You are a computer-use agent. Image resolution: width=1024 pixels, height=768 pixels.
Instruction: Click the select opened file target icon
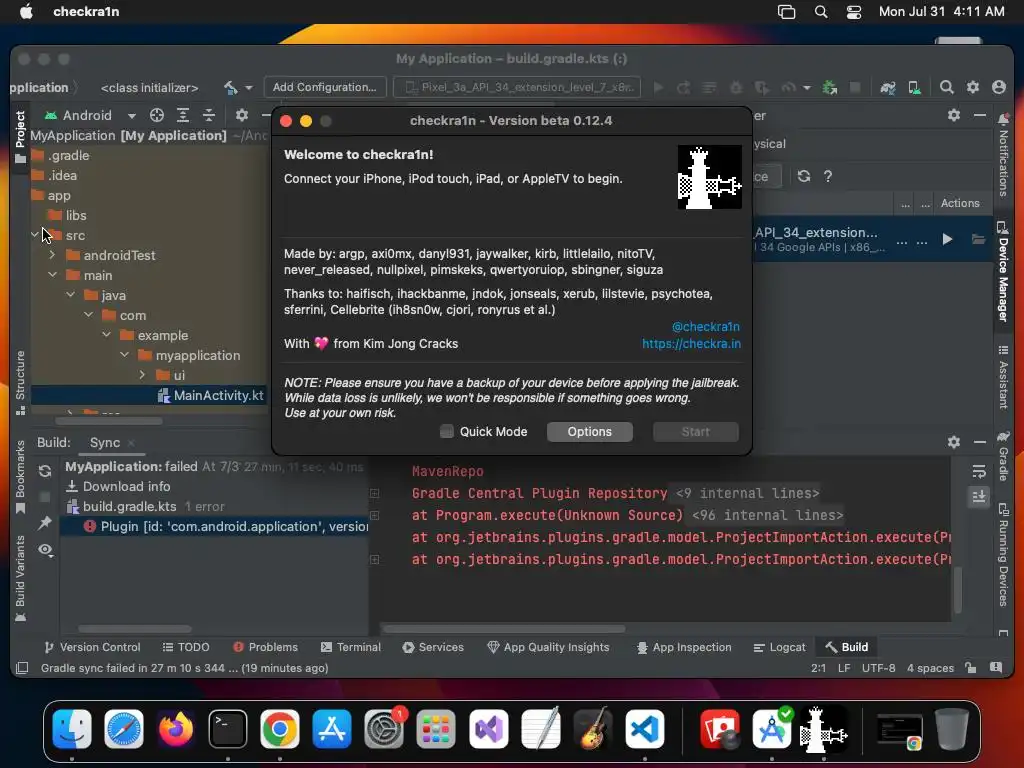click(x=157, y=116)
